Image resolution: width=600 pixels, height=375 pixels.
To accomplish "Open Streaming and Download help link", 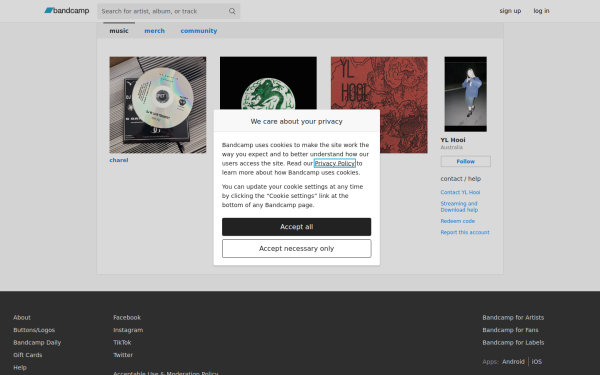I will [459, 207].
